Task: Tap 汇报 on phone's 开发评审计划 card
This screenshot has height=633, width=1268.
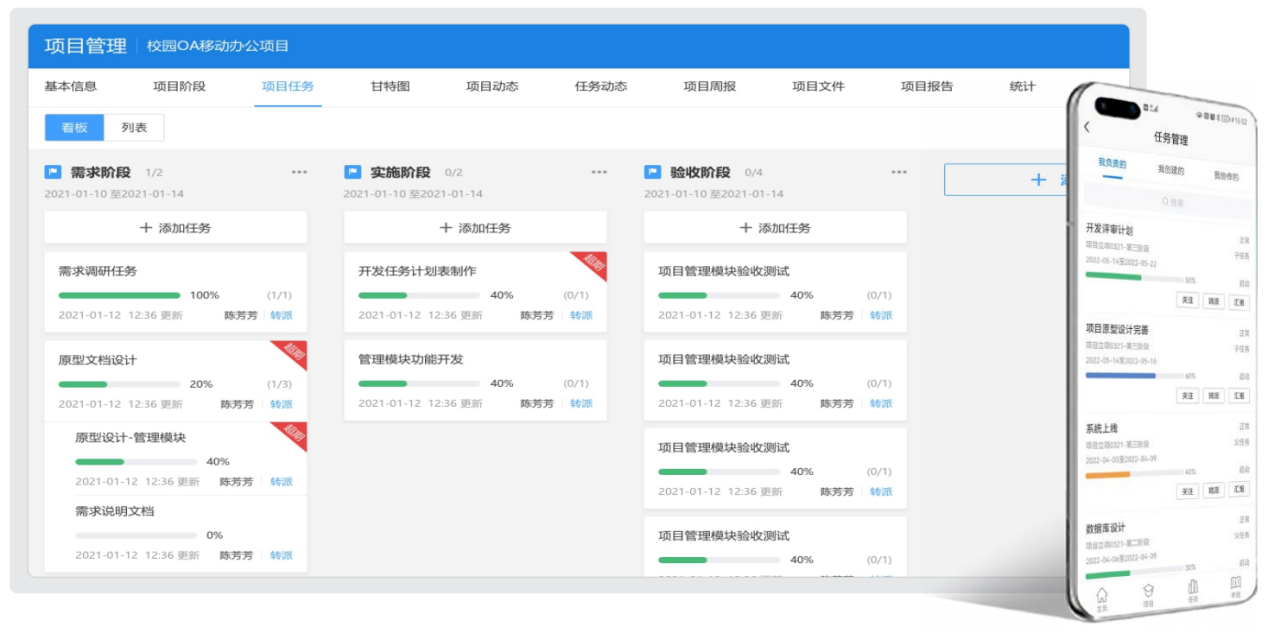Action: [x=1240, y=304]
